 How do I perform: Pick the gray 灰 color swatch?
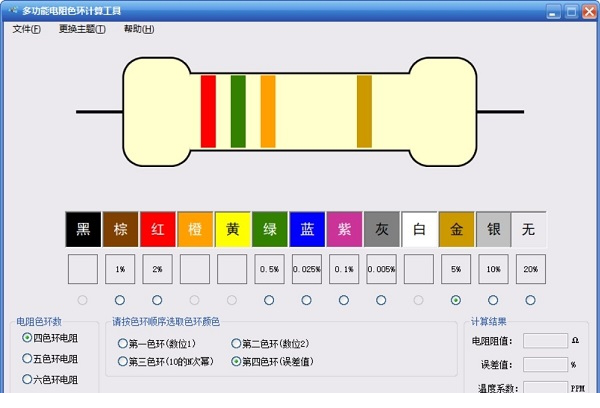click(x=382, y=229)
